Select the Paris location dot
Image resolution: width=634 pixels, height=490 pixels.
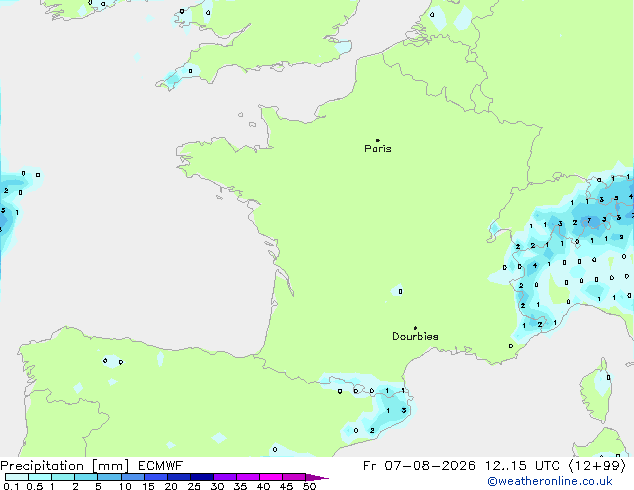click(x=378, y=140)
